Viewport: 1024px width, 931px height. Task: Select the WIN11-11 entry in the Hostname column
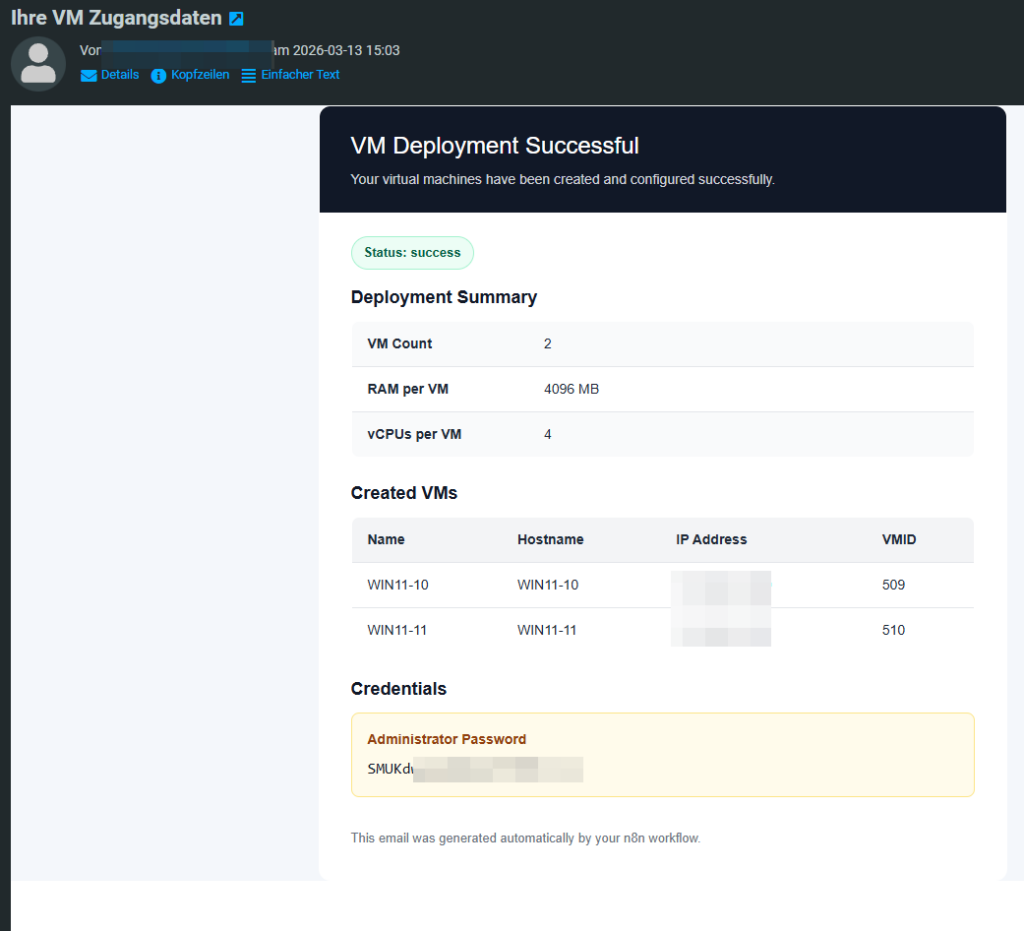tap(547, 630)
